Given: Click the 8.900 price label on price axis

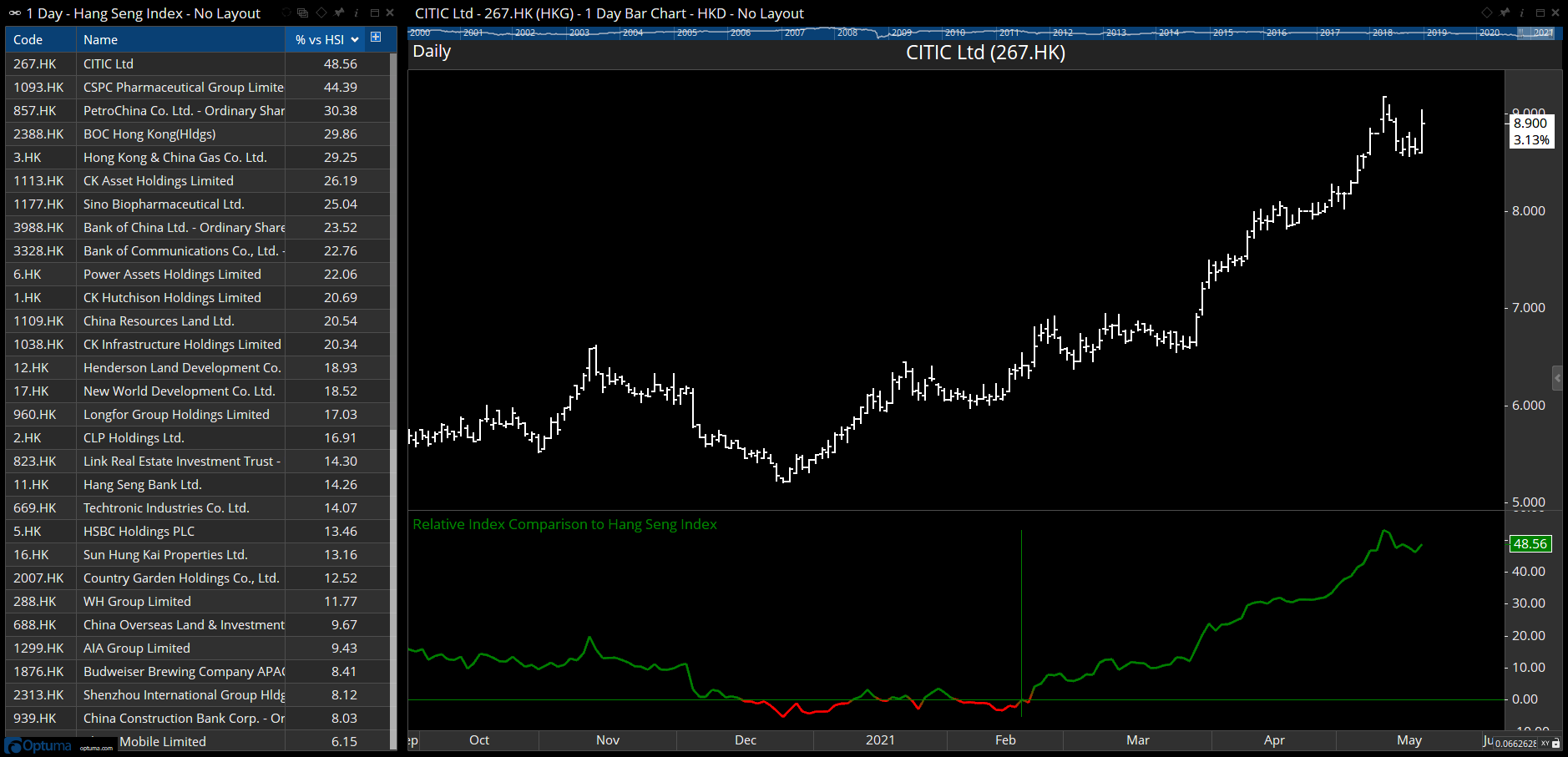Looking at the screenshot, I should 1530,123.
